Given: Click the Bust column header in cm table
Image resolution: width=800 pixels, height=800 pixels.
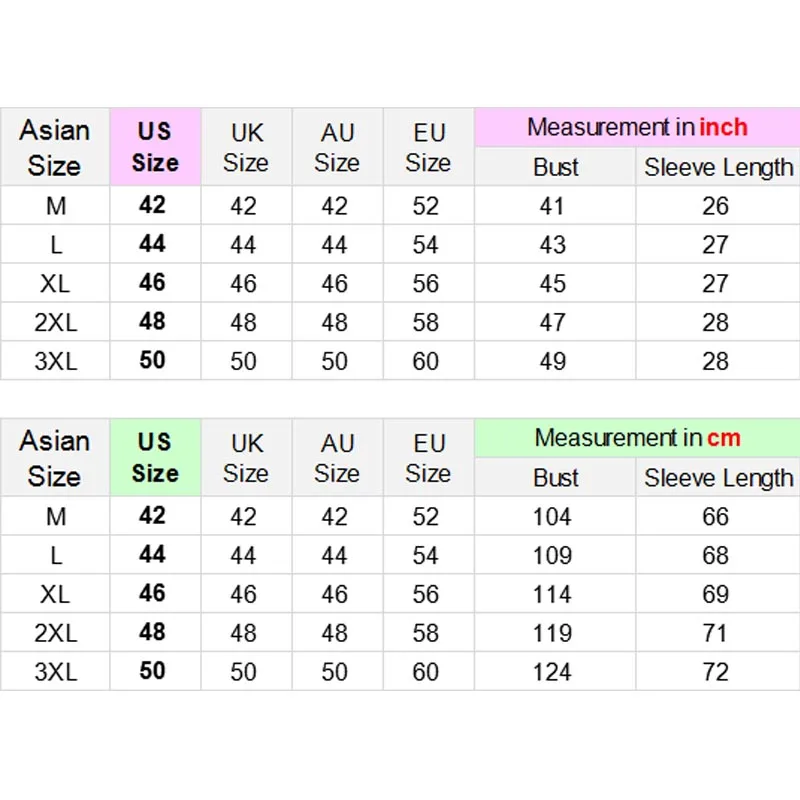Looking at the screenshot, I should 556,478.
